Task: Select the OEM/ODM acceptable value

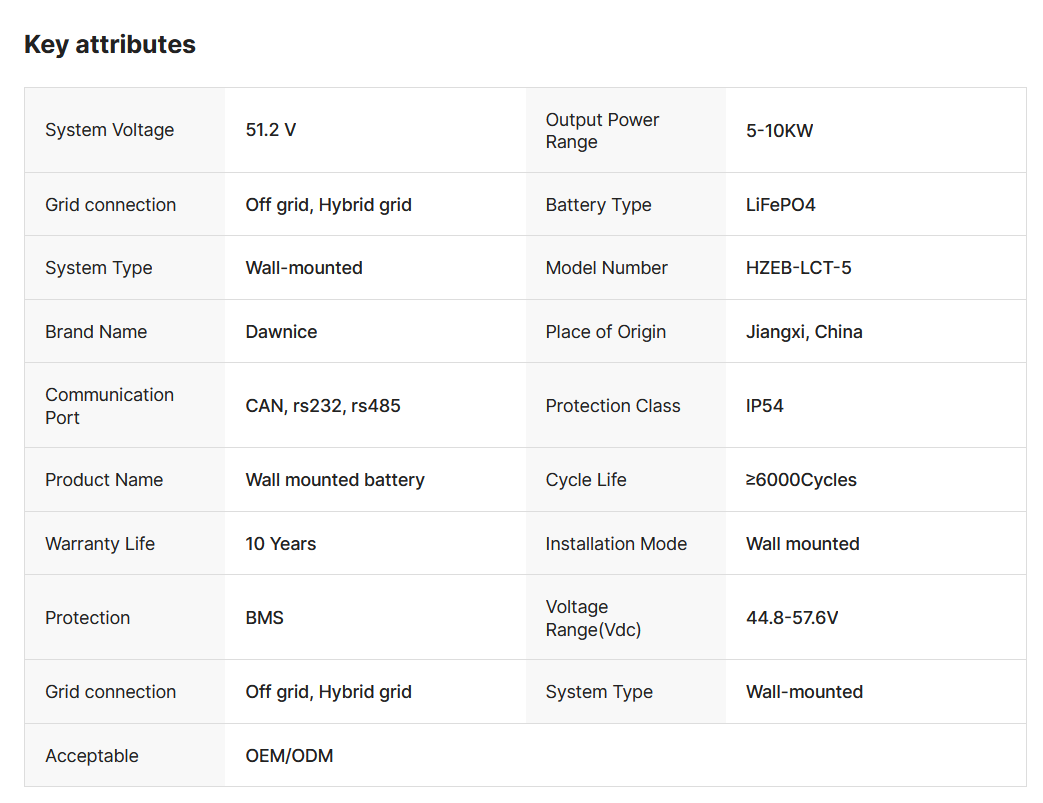Action: [289, 756]
